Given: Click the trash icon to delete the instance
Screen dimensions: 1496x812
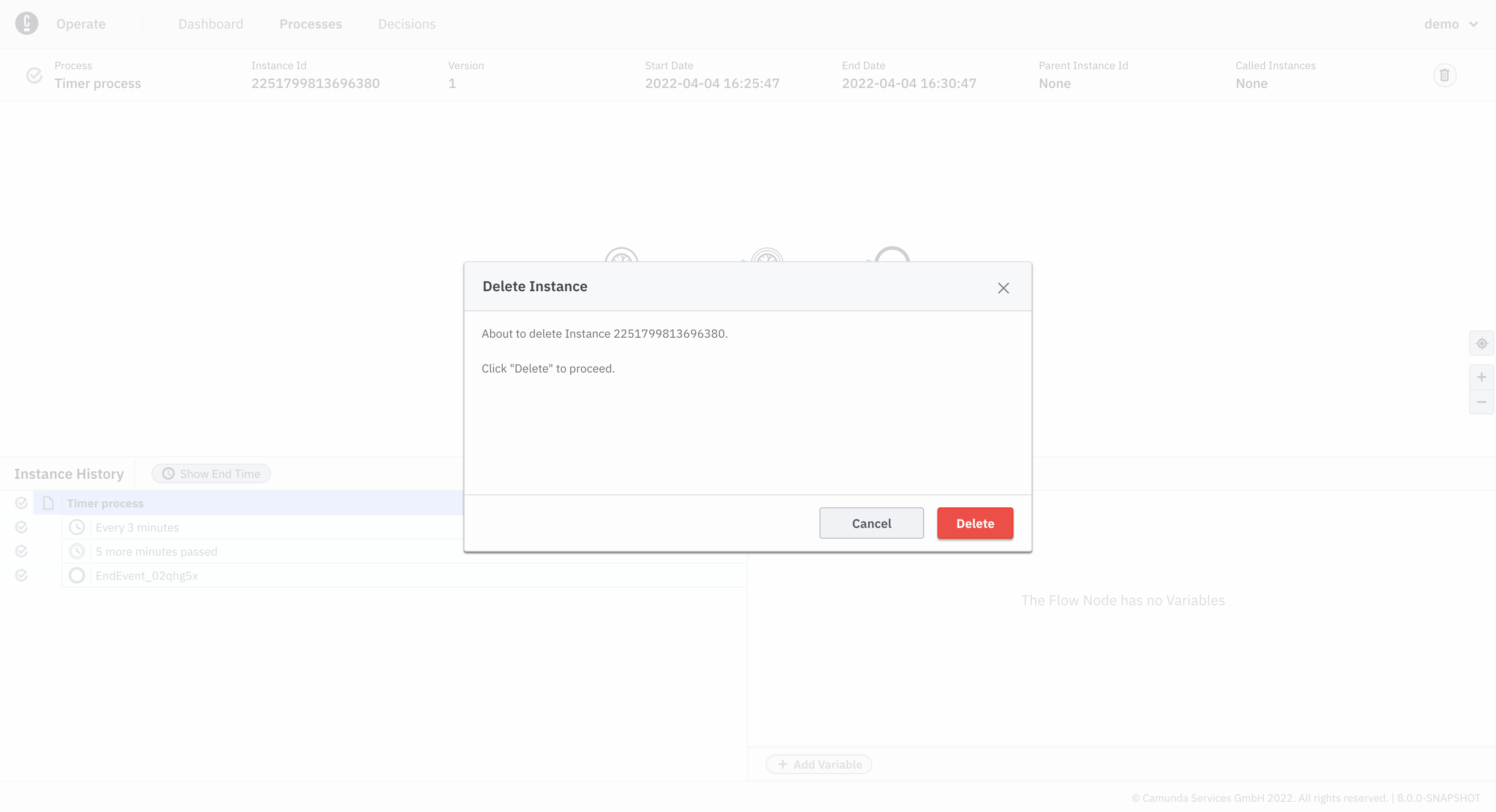Looking at the screenshot, I should [1446, 75].
